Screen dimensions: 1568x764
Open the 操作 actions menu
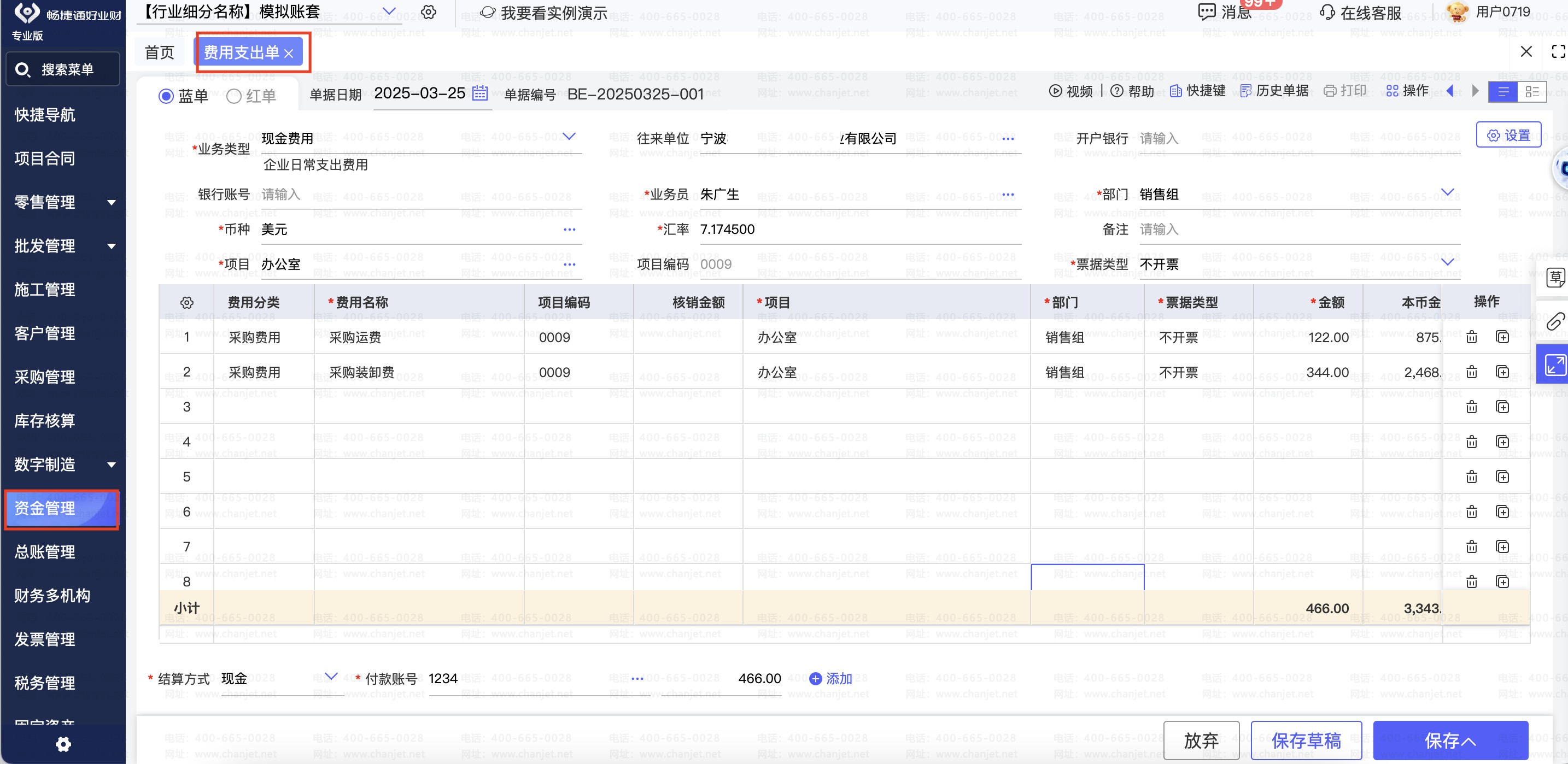point(1407,91)
